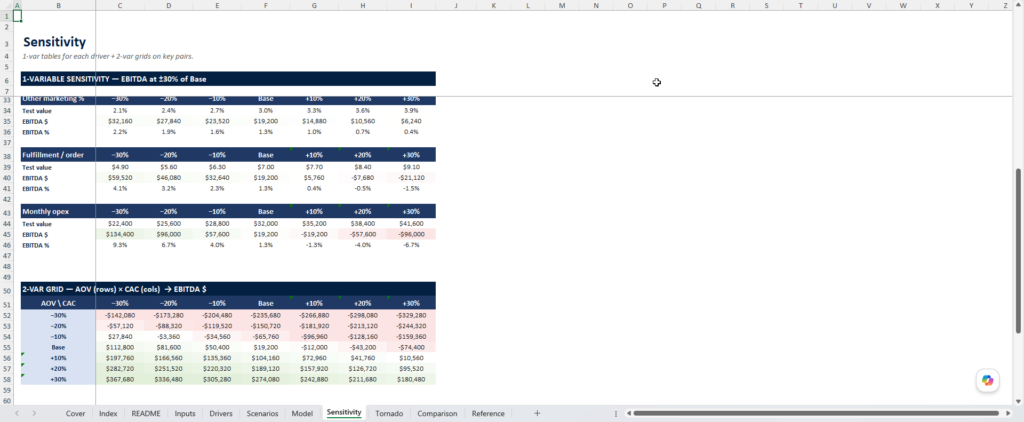Select cell with value $72,960
This screenshot has width=1024, height=422.
[314, 358]
